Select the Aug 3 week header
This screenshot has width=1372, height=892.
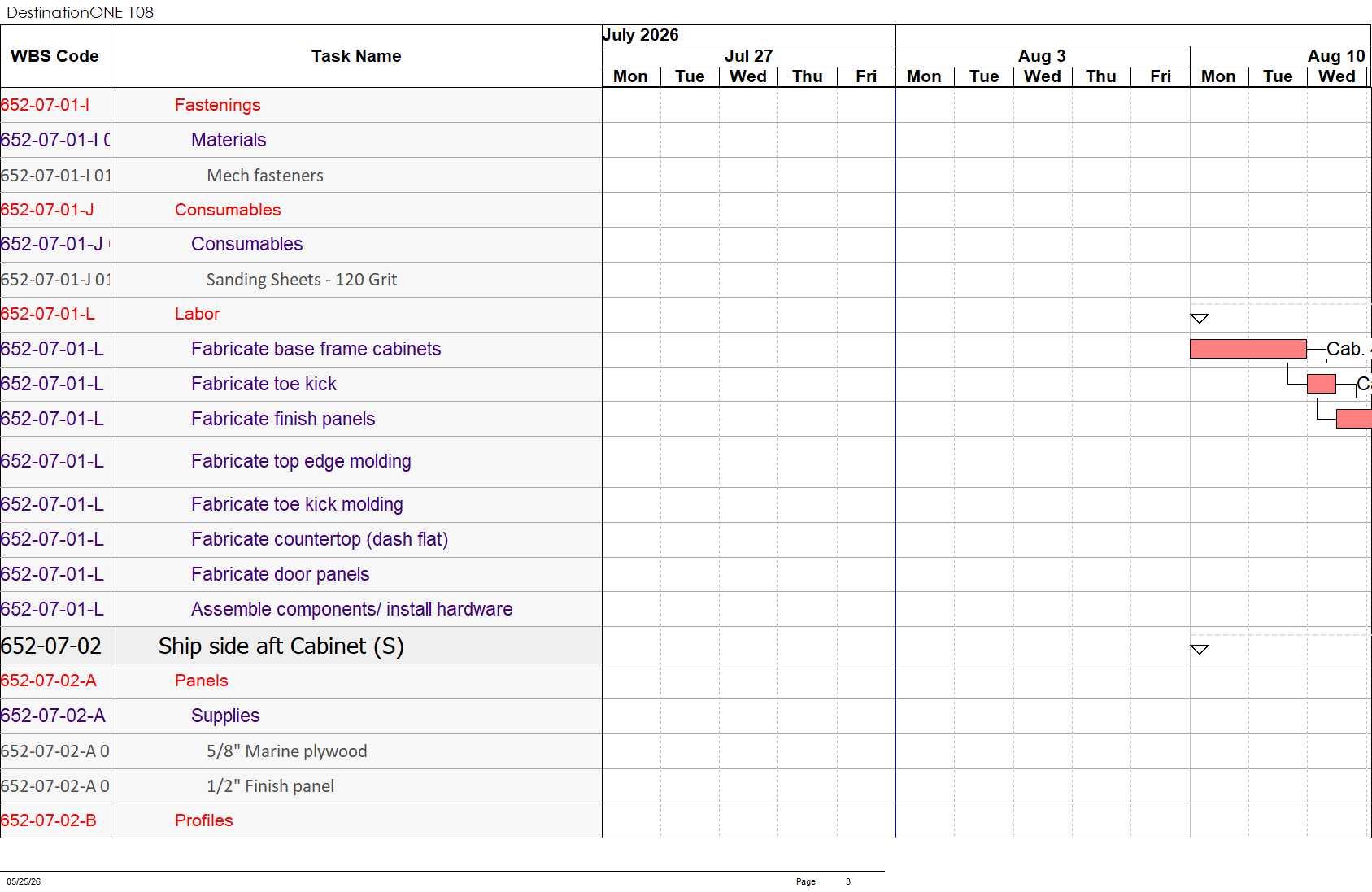[x=1043, y=56]
